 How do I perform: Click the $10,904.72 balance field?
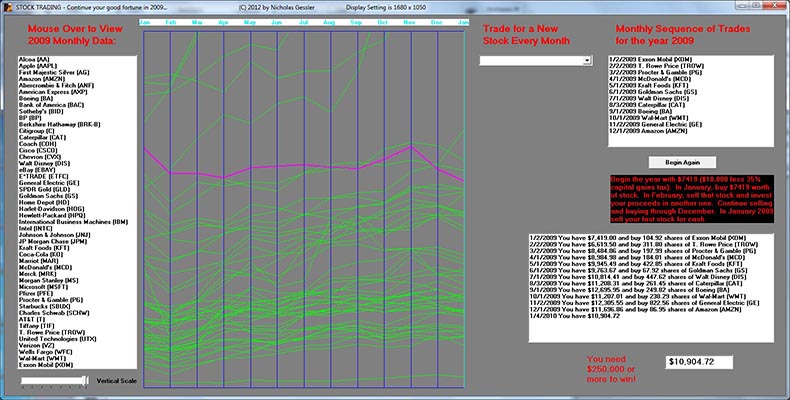699,362
